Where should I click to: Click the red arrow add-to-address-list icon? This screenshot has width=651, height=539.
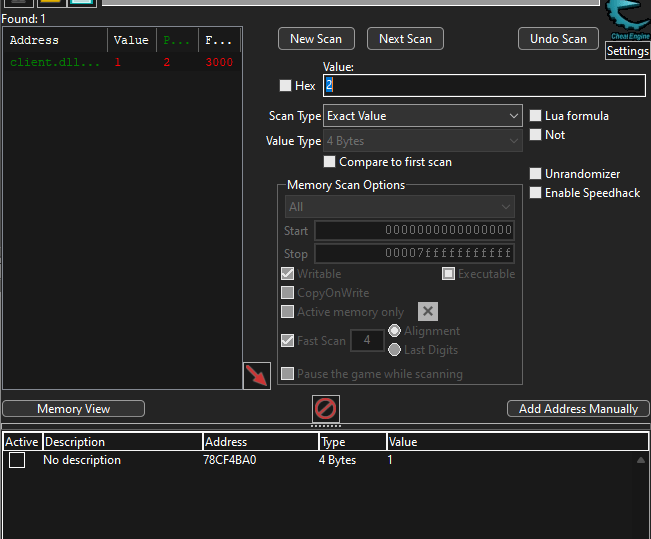(257, 376)
